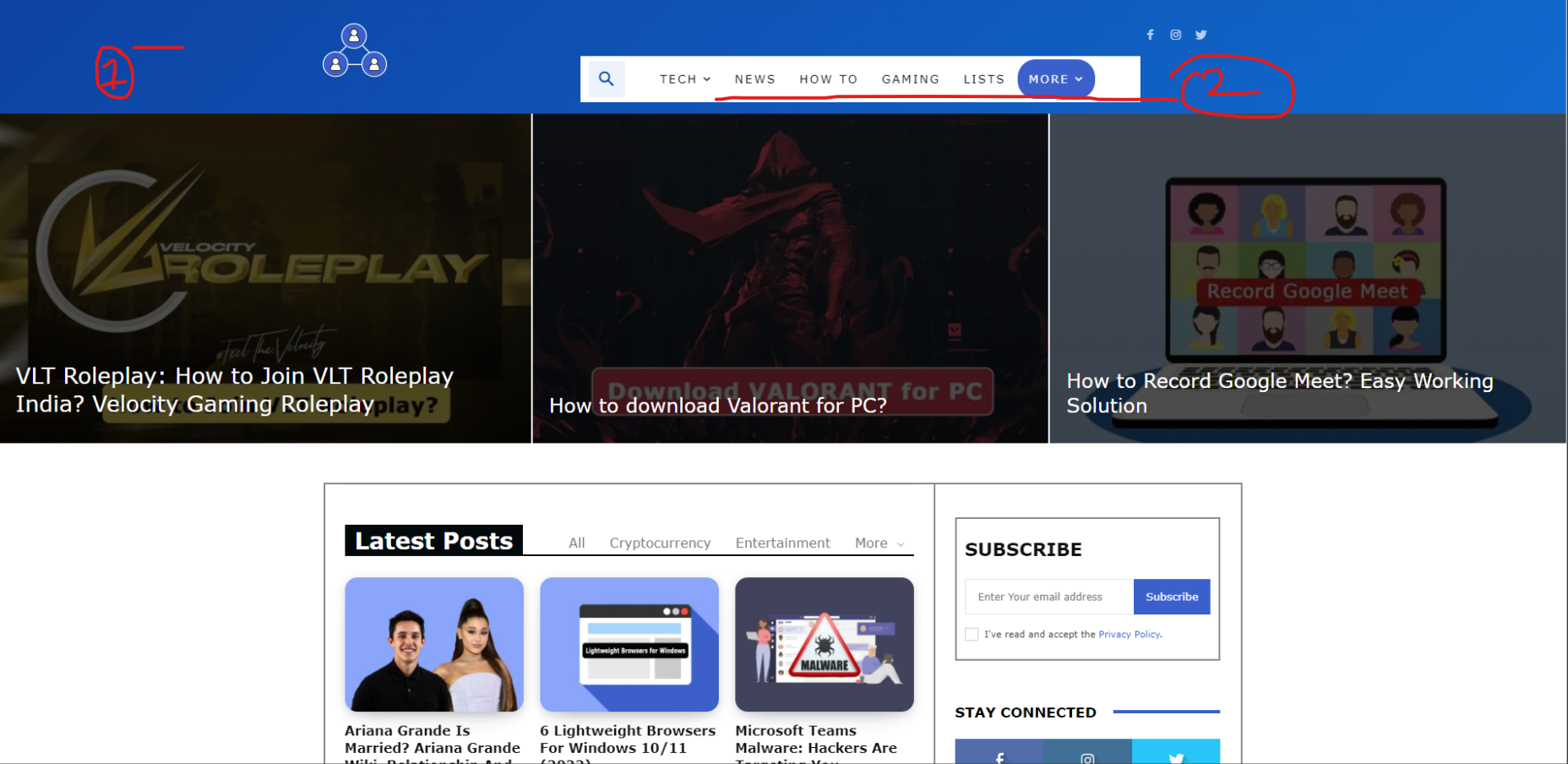Click the site logo with three user circles

coord(355,51)
